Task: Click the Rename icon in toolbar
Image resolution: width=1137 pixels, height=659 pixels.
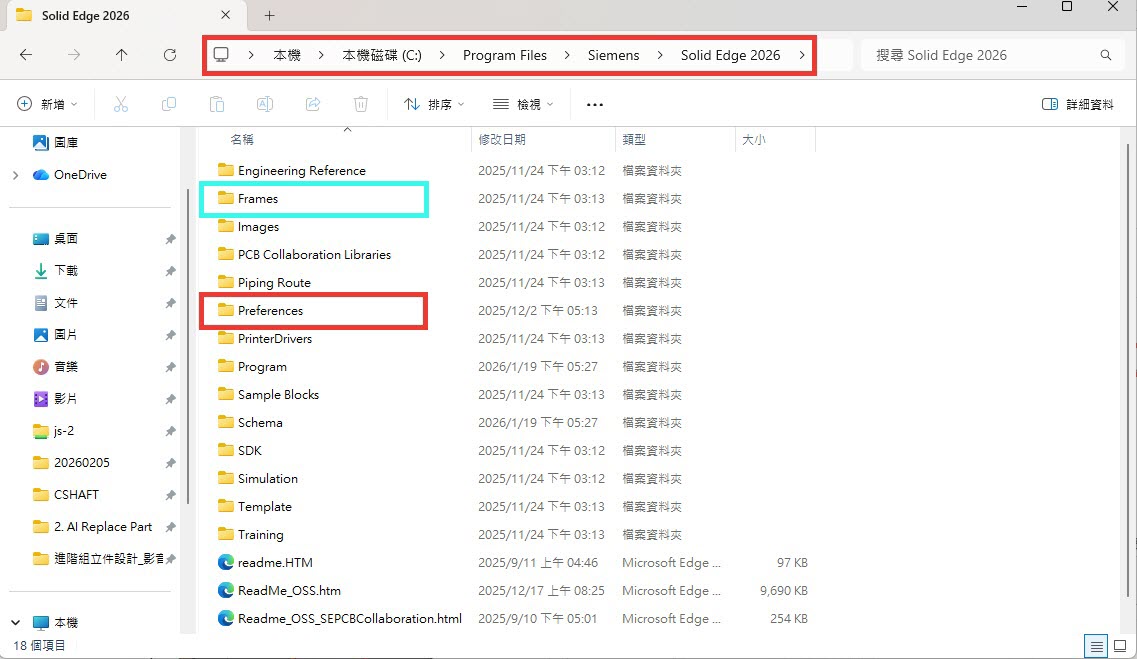Action: [265, 104]
